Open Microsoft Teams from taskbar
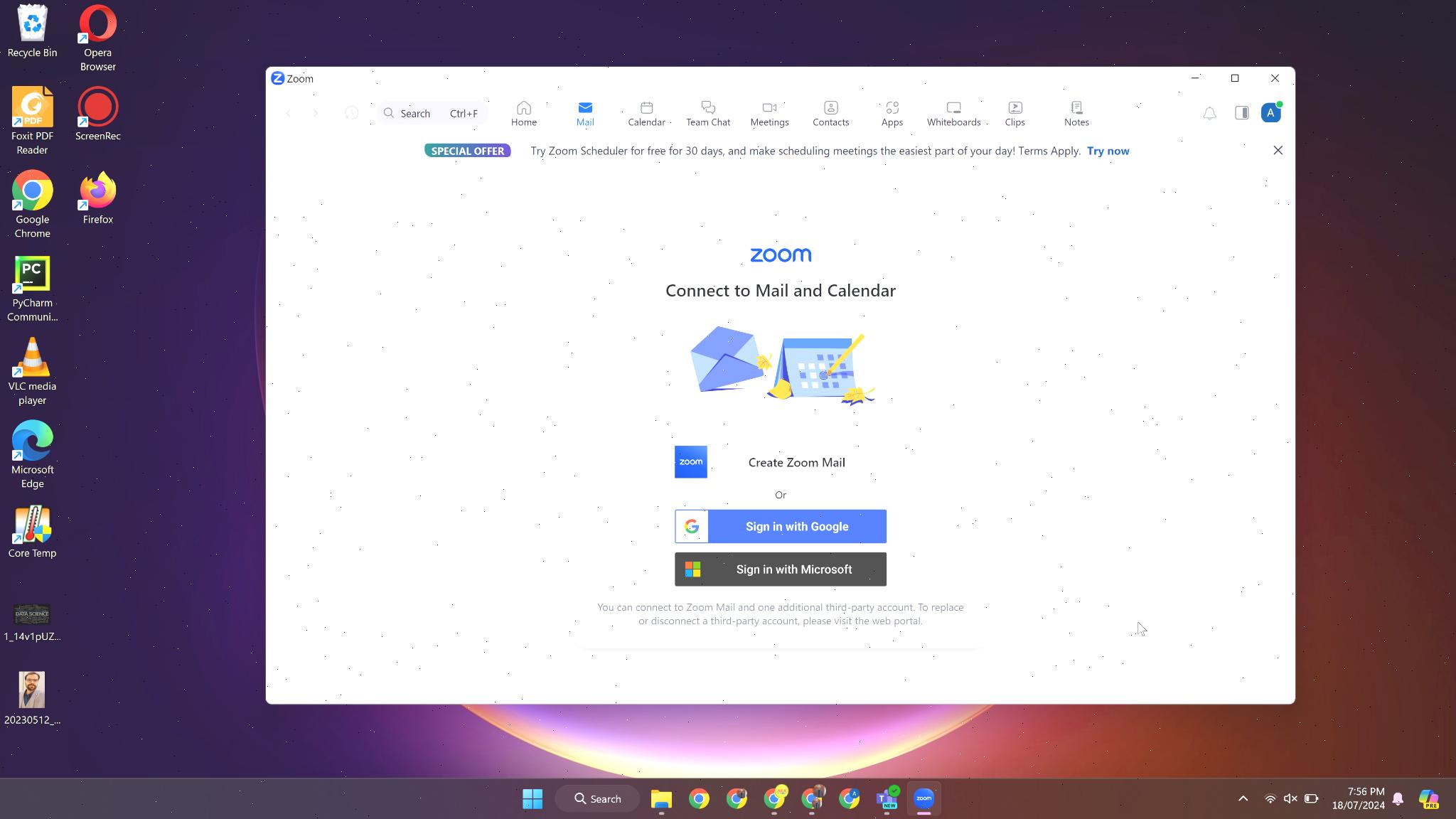This screenshot has width=1456, height=819. [887, 798]
